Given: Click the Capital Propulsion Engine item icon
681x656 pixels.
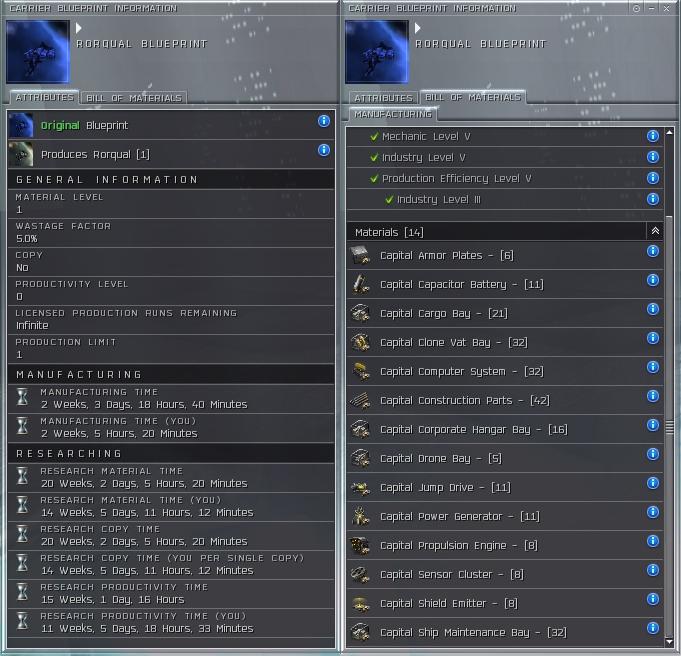Looking at the screenshot, I should click(x=360, y=546).
